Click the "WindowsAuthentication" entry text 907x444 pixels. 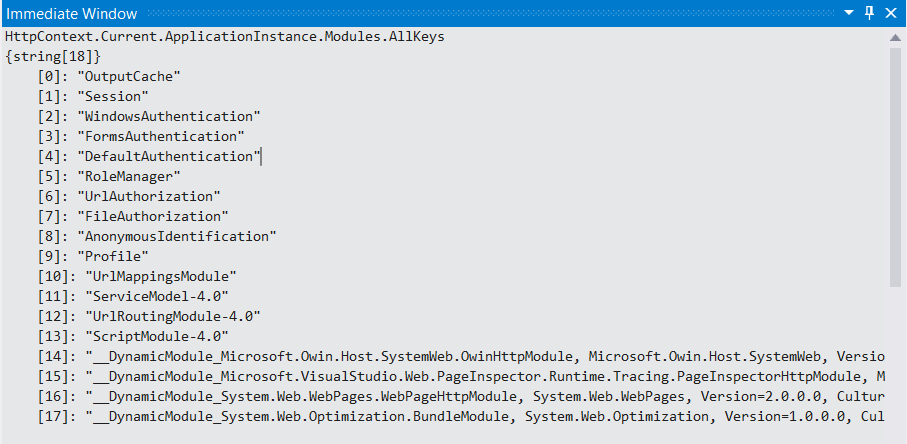169,116
